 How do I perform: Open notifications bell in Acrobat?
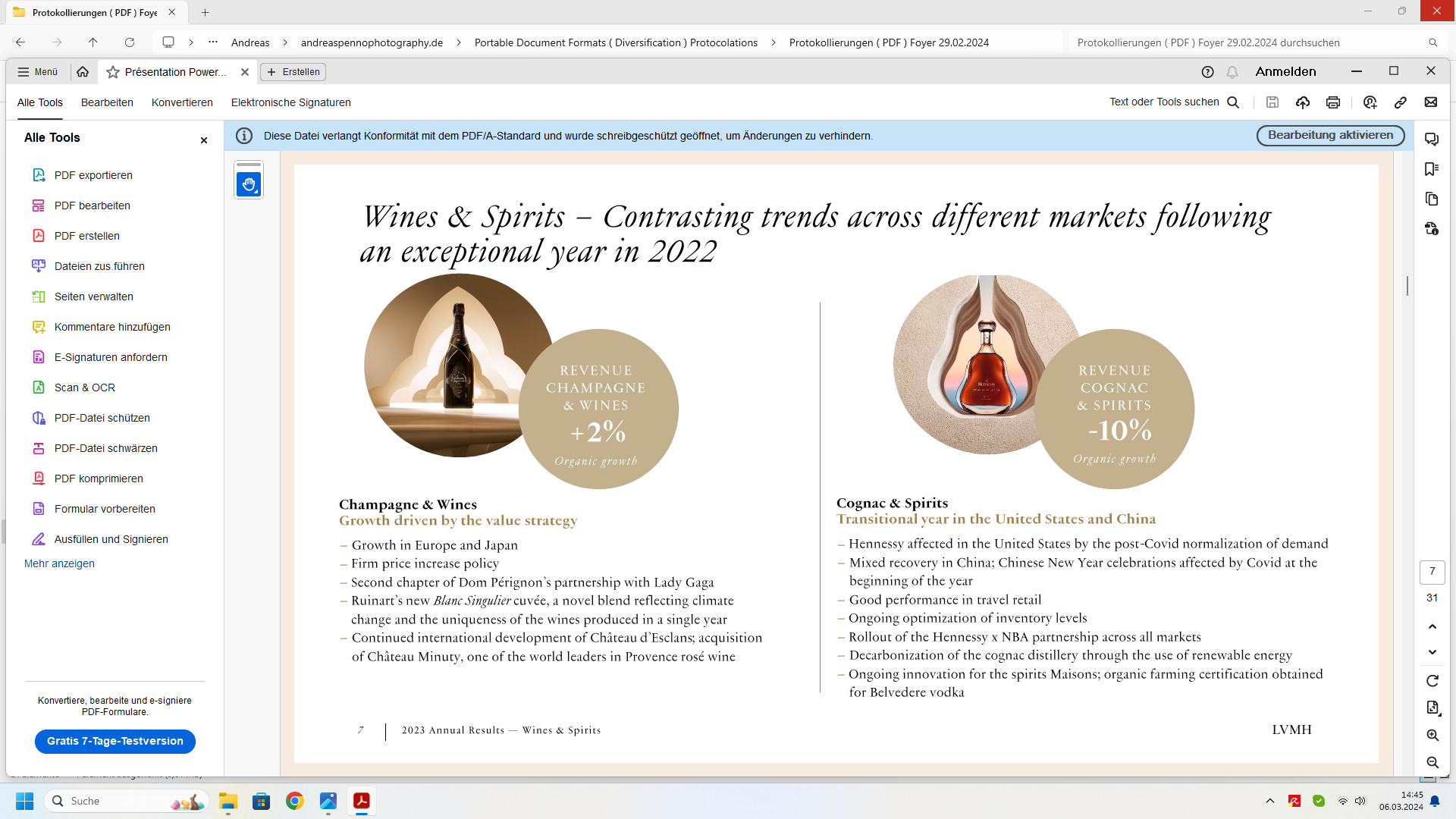click(x=1232, y=72)
